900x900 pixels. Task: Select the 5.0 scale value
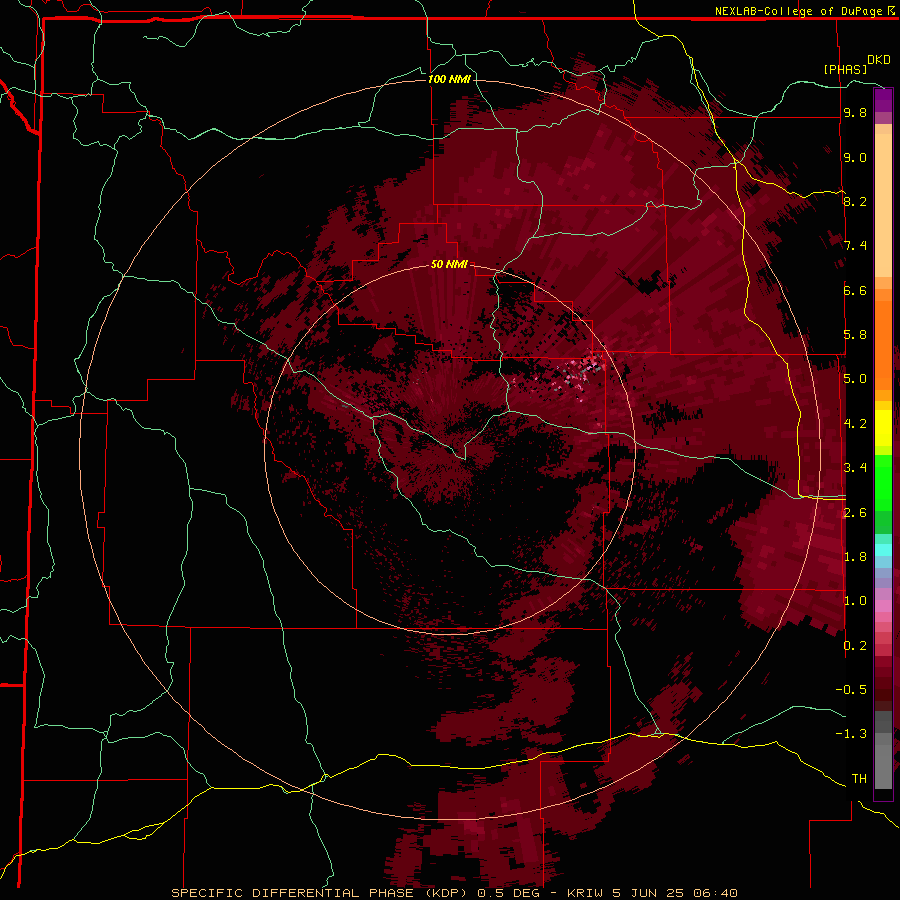coord(855,379)
